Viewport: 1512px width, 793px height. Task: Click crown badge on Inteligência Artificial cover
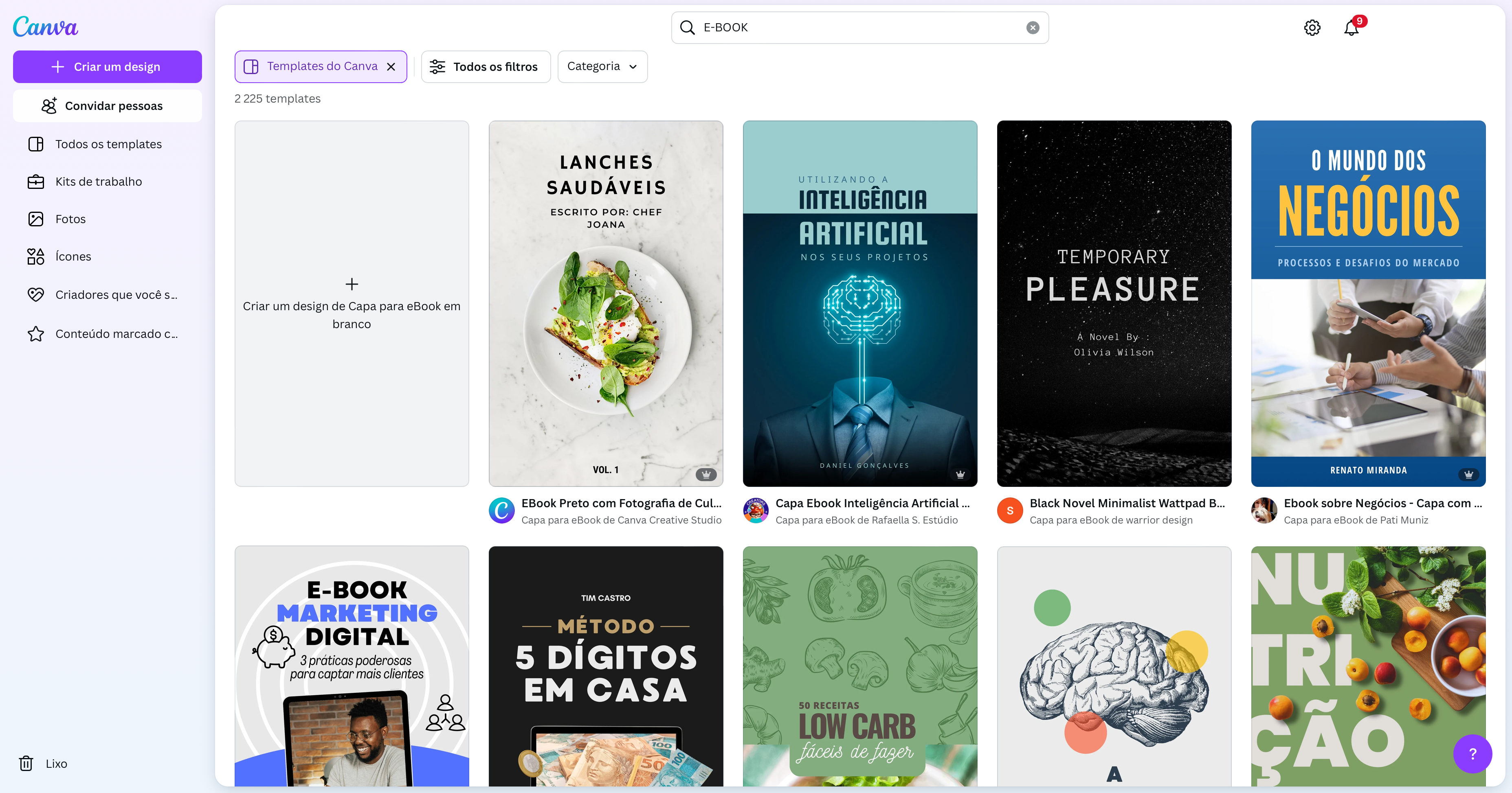960,475
